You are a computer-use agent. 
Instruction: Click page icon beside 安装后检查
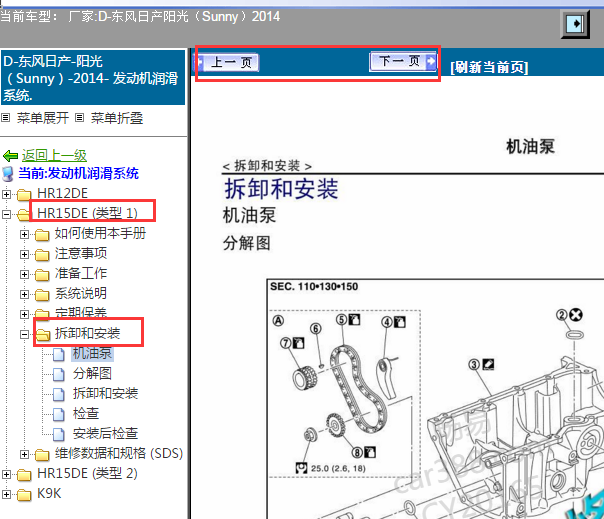59,435
